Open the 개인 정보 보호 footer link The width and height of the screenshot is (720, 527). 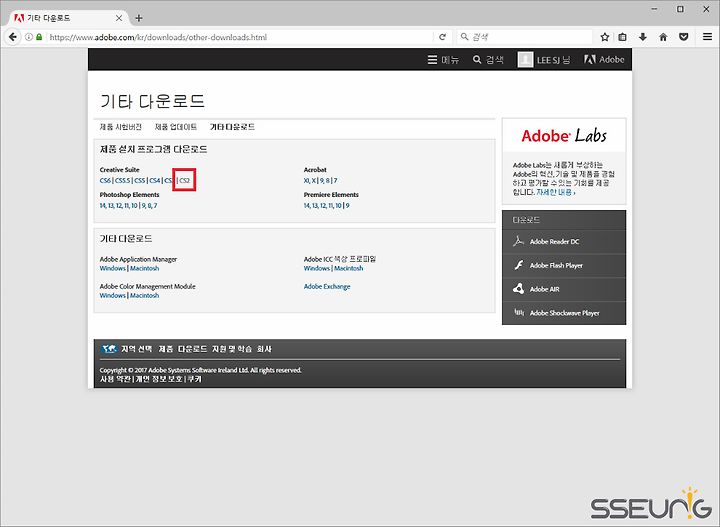point(159,379)
